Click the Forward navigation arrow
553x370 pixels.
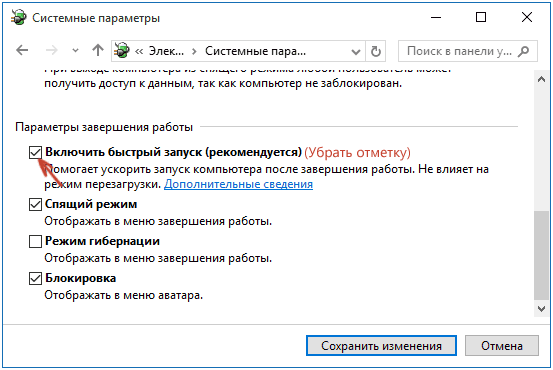pyautogui.click(x=52, y=50)
